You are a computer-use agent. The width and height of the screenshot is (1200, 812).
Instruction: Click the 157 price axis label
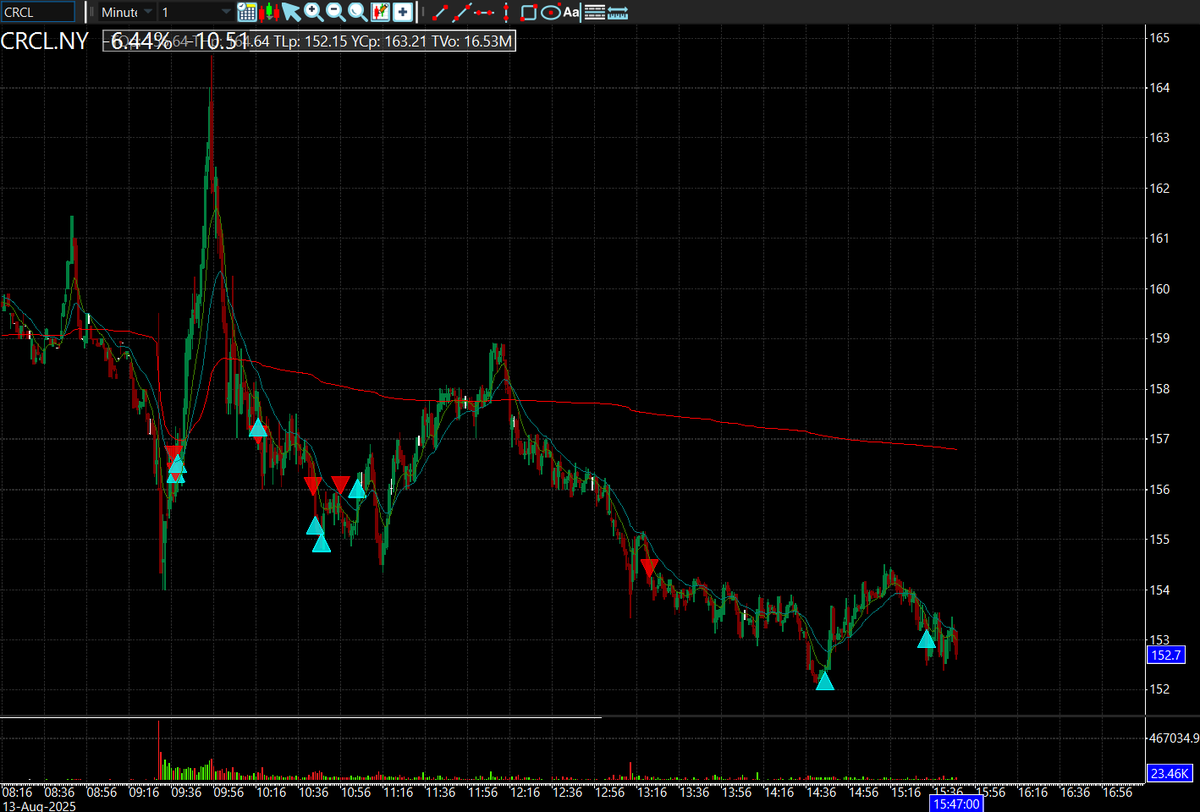[x=1160, y=439]
